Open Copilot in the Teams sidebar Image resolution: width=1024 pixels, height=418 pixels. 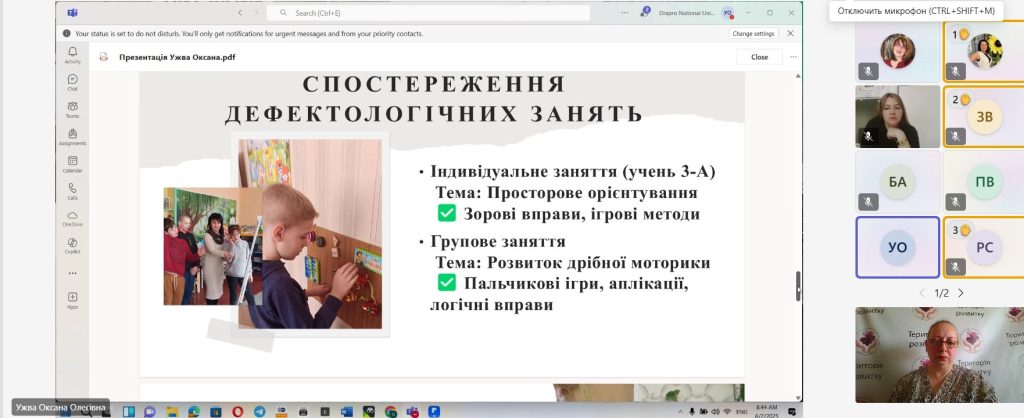pos(72,246)
